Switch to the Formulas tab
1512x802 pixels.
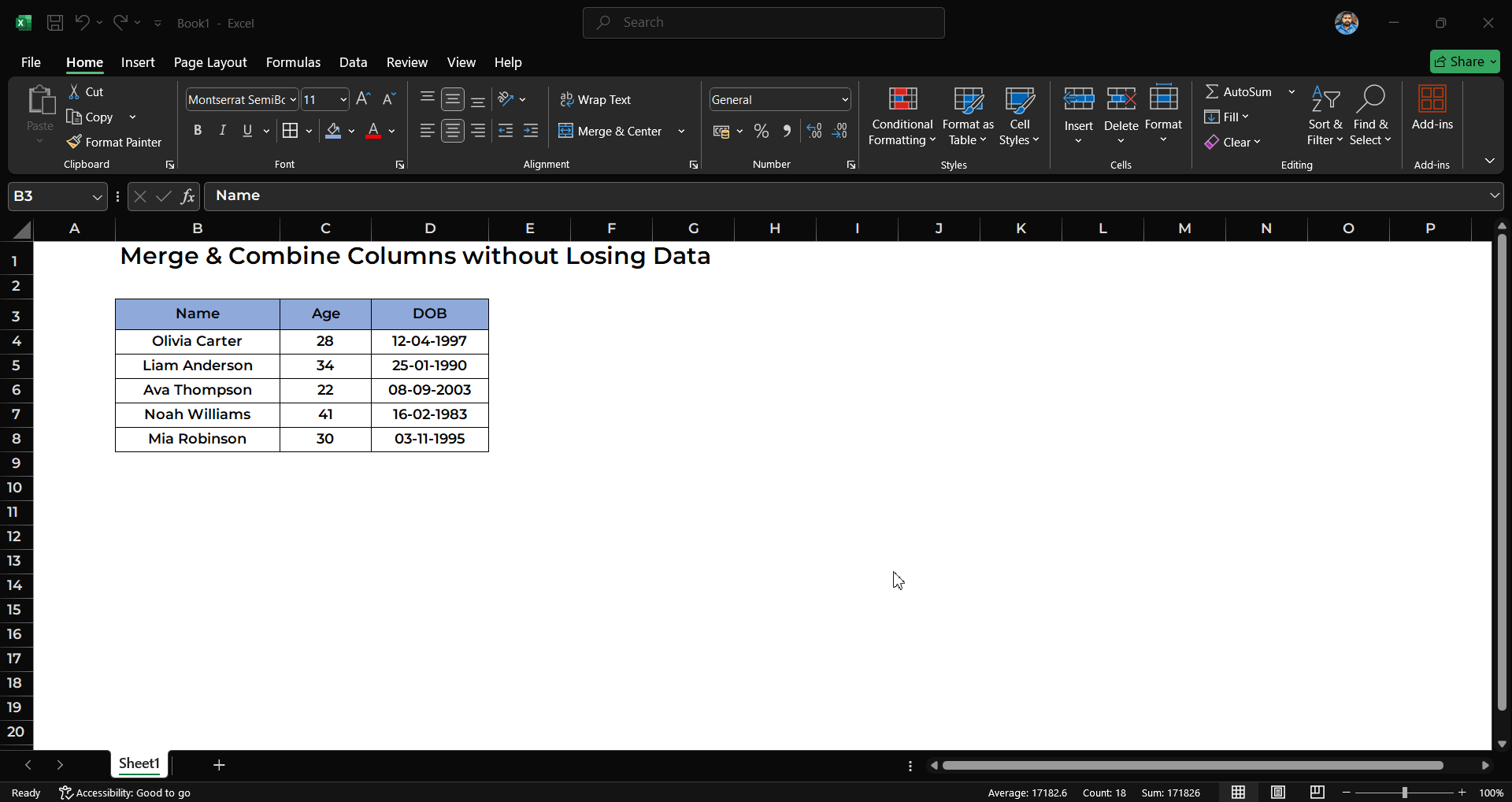click(293, 62)
